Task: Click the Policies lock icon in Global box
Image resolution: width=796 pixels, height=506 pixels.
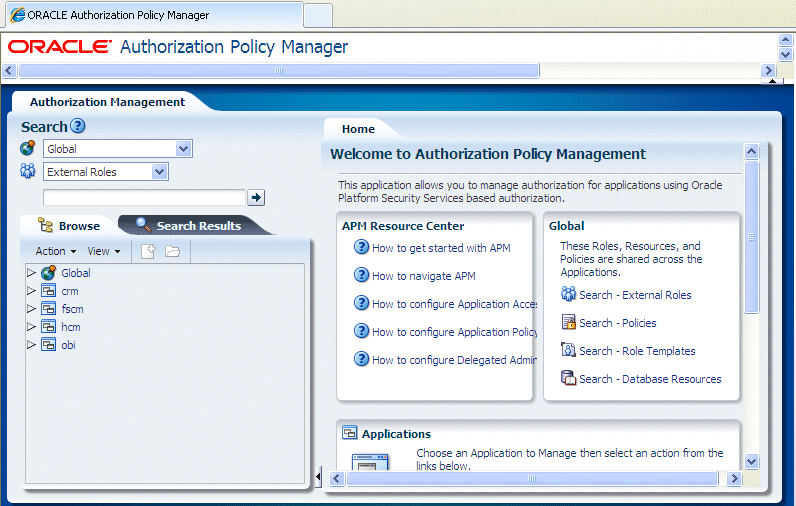Action: click(x=568, y=322)
